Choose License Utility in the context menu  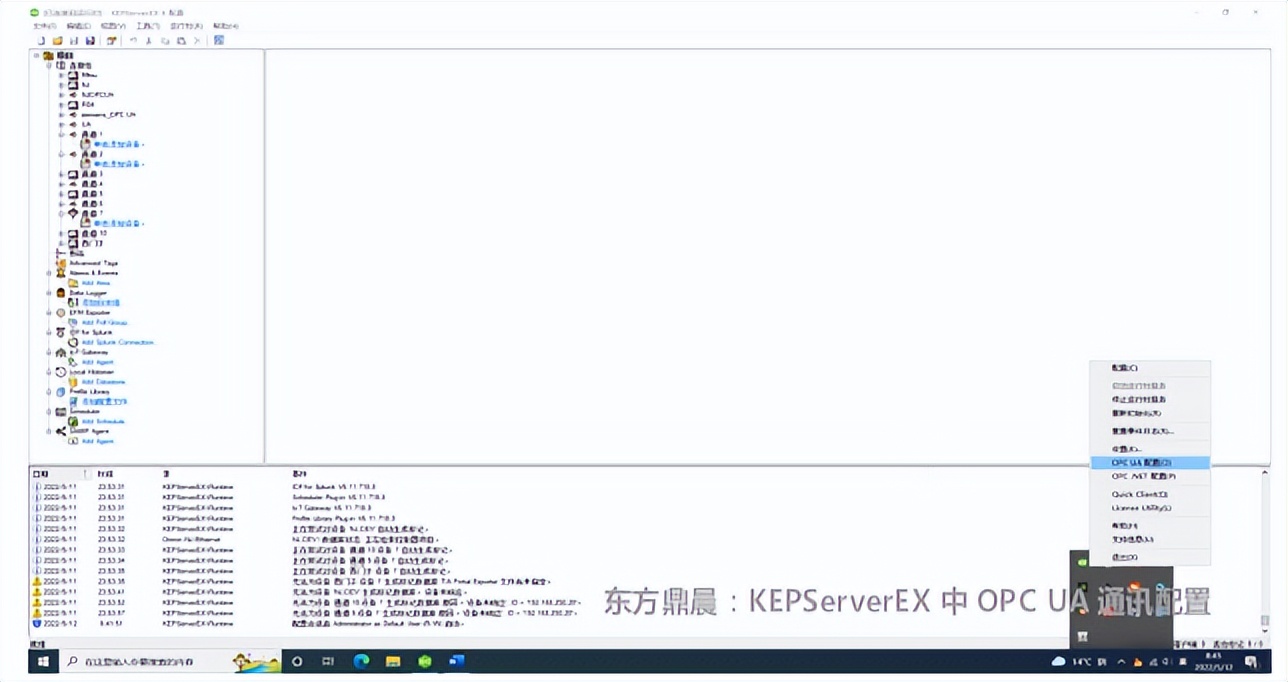click(1150, 508)
